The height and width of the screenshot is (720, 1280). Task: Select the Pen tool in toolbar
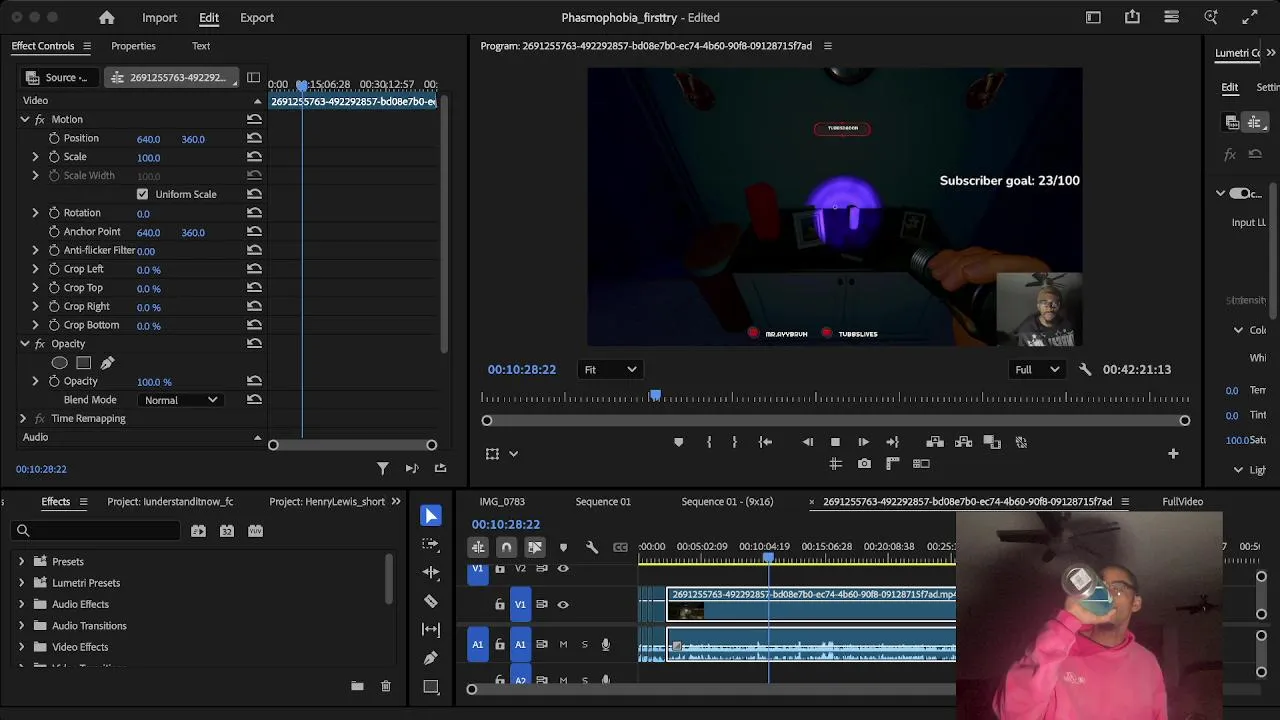pyautogui.click(x=431, y=658)
